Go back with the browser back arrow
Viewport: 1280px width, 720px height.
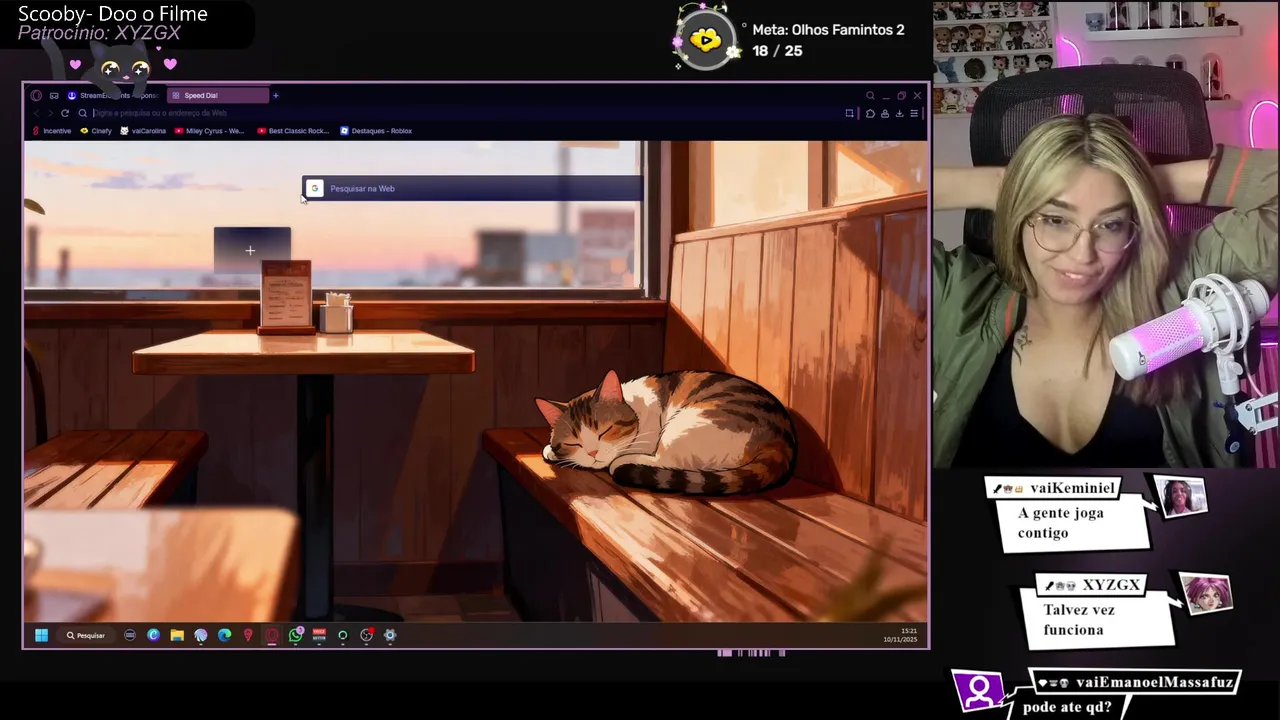[x=36, y=113]
